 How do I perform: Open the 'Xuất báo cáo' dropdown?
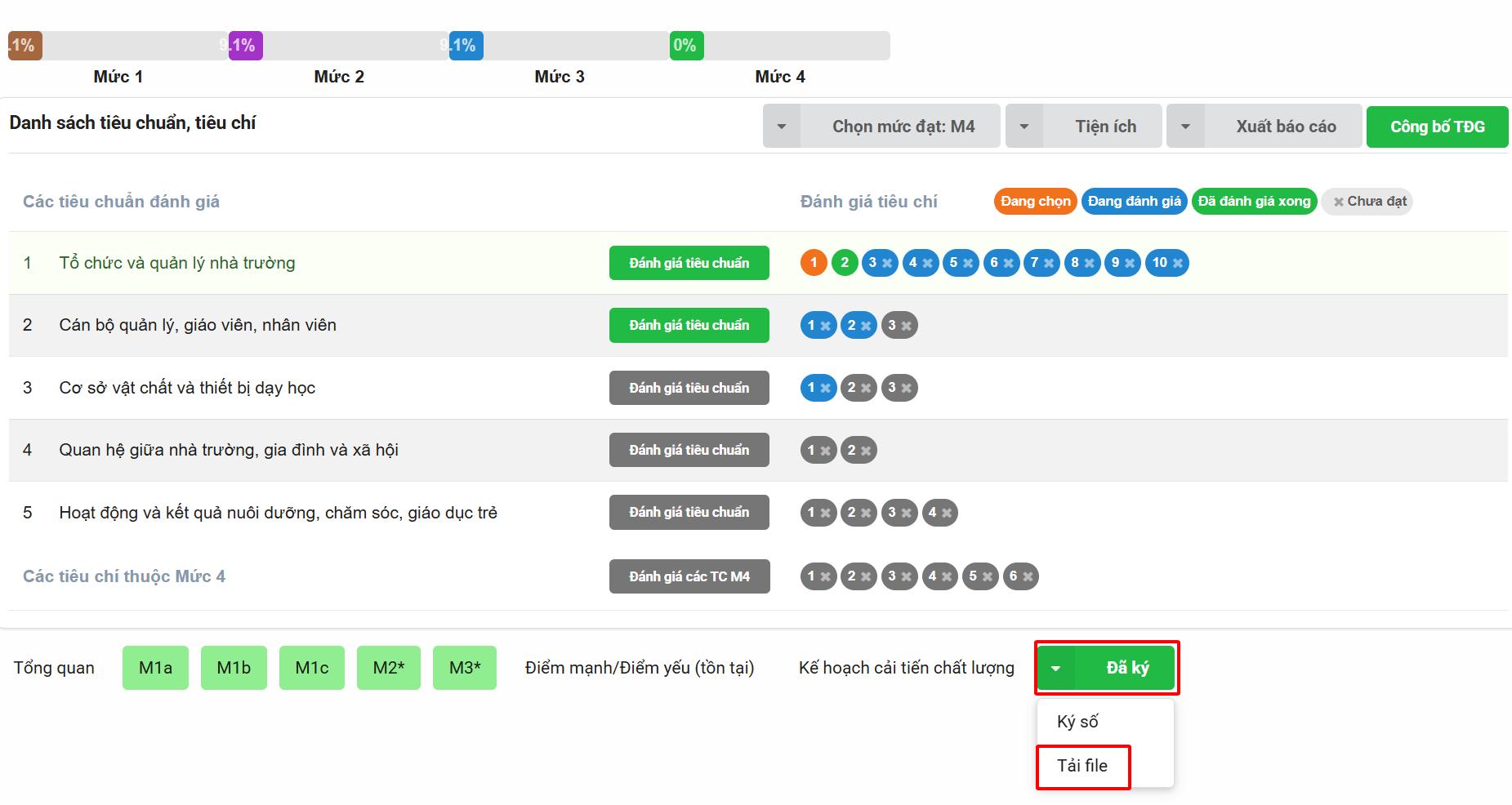1264,127
